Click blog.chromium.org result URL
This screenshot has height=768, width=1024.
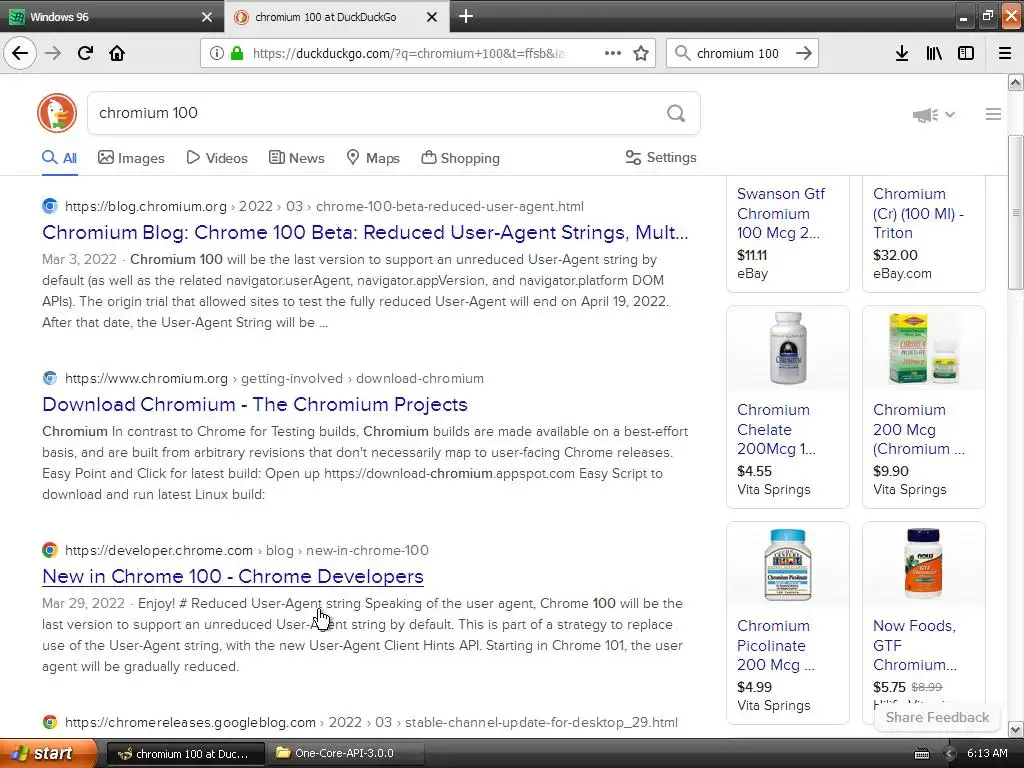click(325, 206)
